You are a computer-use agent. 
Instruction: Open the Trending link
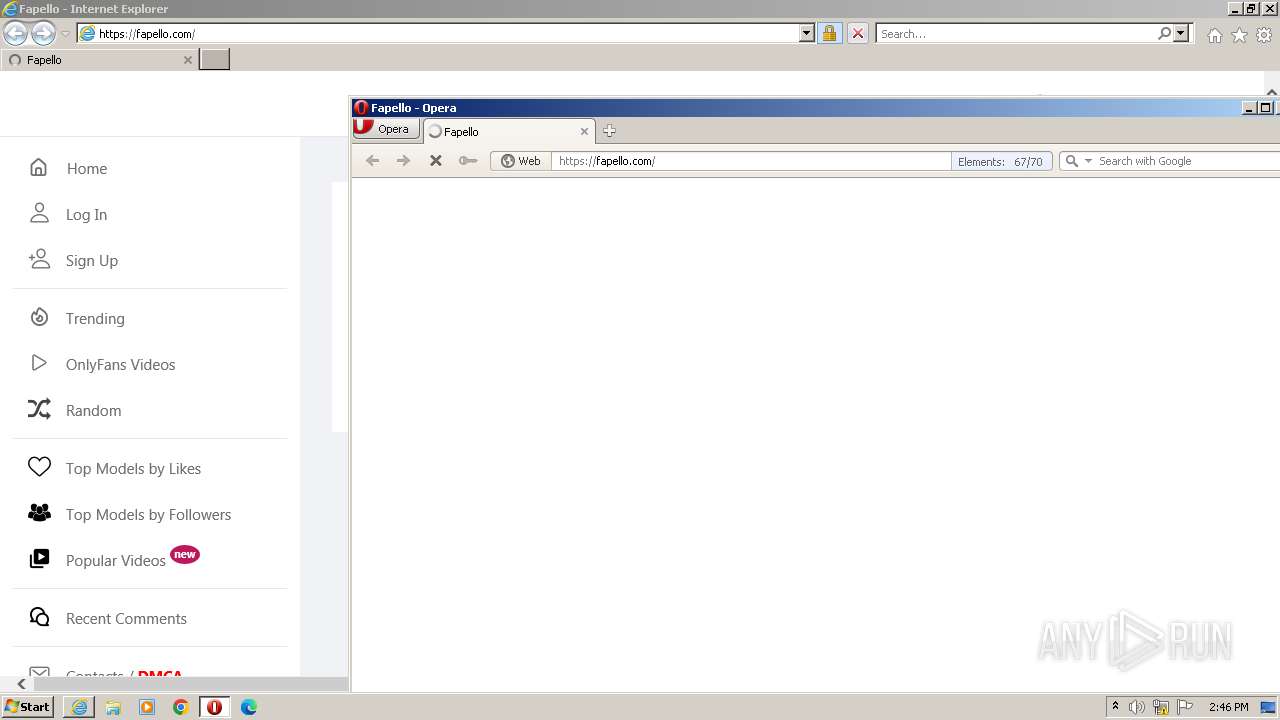tap(95, 318)
